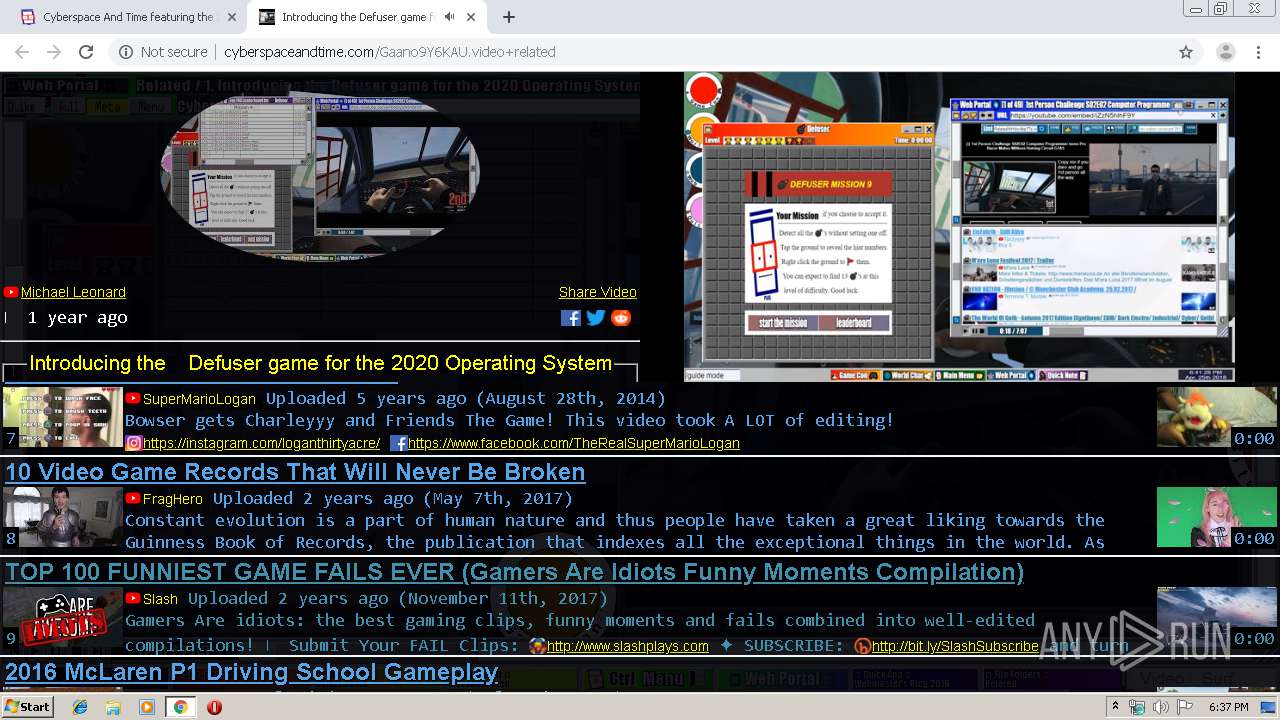Close the Introducing the Defuser game tab
Viewport: 1280px width, 720px height.
tap(471, 17)
